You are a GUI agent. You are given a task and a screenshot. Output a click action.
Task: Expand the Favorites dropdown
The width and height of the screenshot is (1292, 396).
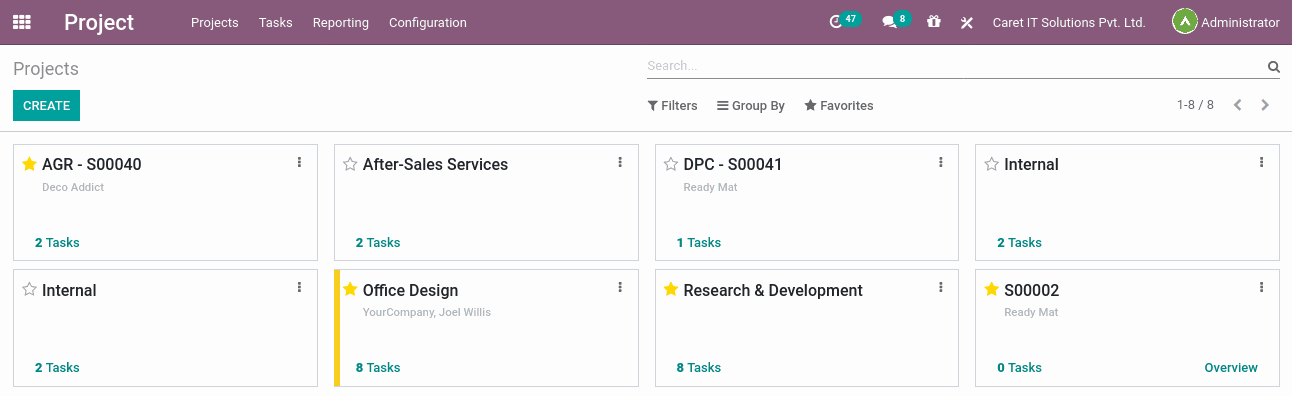click(839, 105)
